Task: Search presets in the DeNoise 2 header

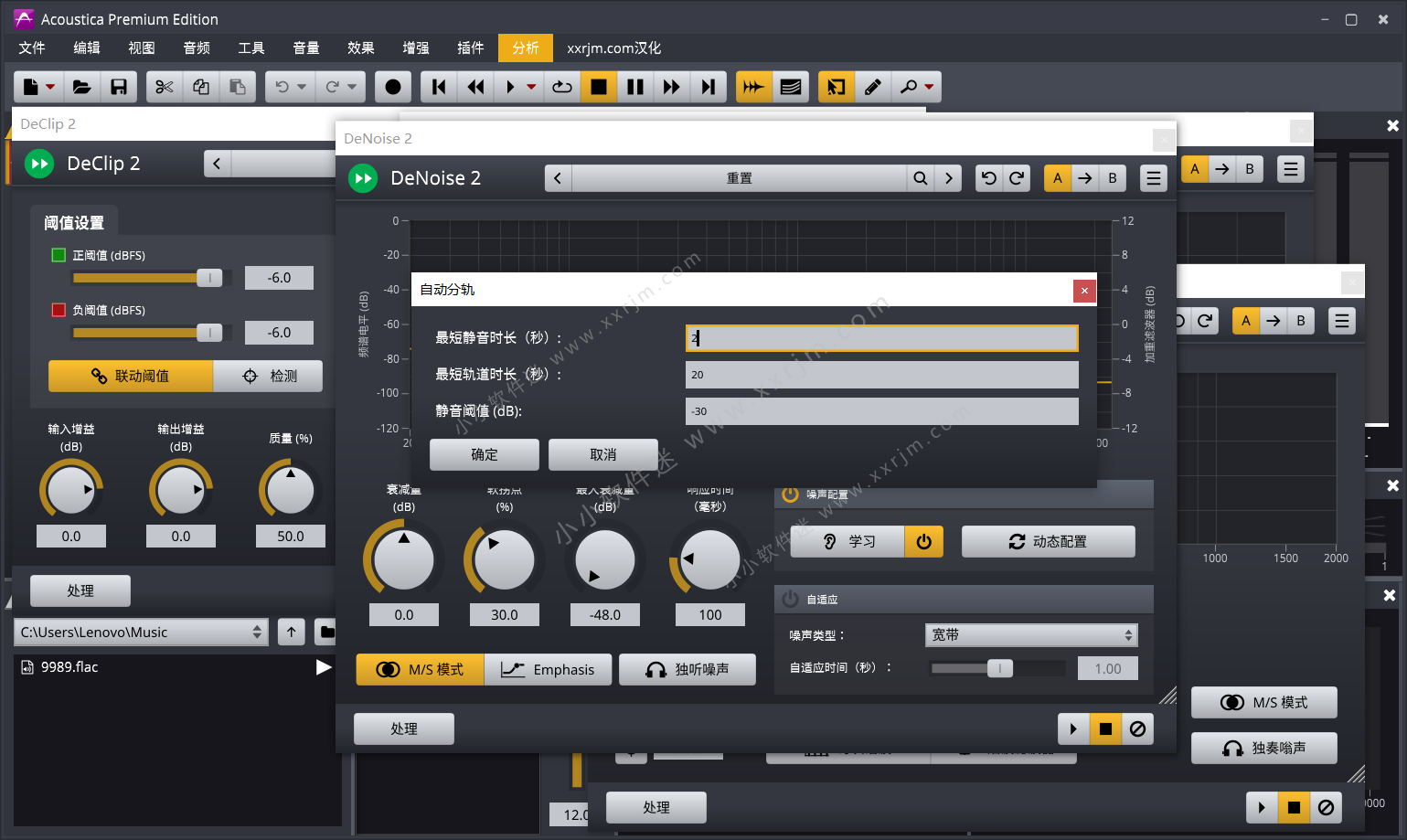Action: [921, 178]
